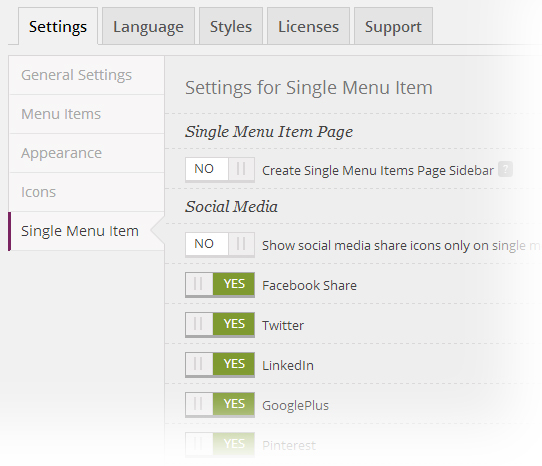
Task: Click the Facebook Share label text
Action: point(309,286)
